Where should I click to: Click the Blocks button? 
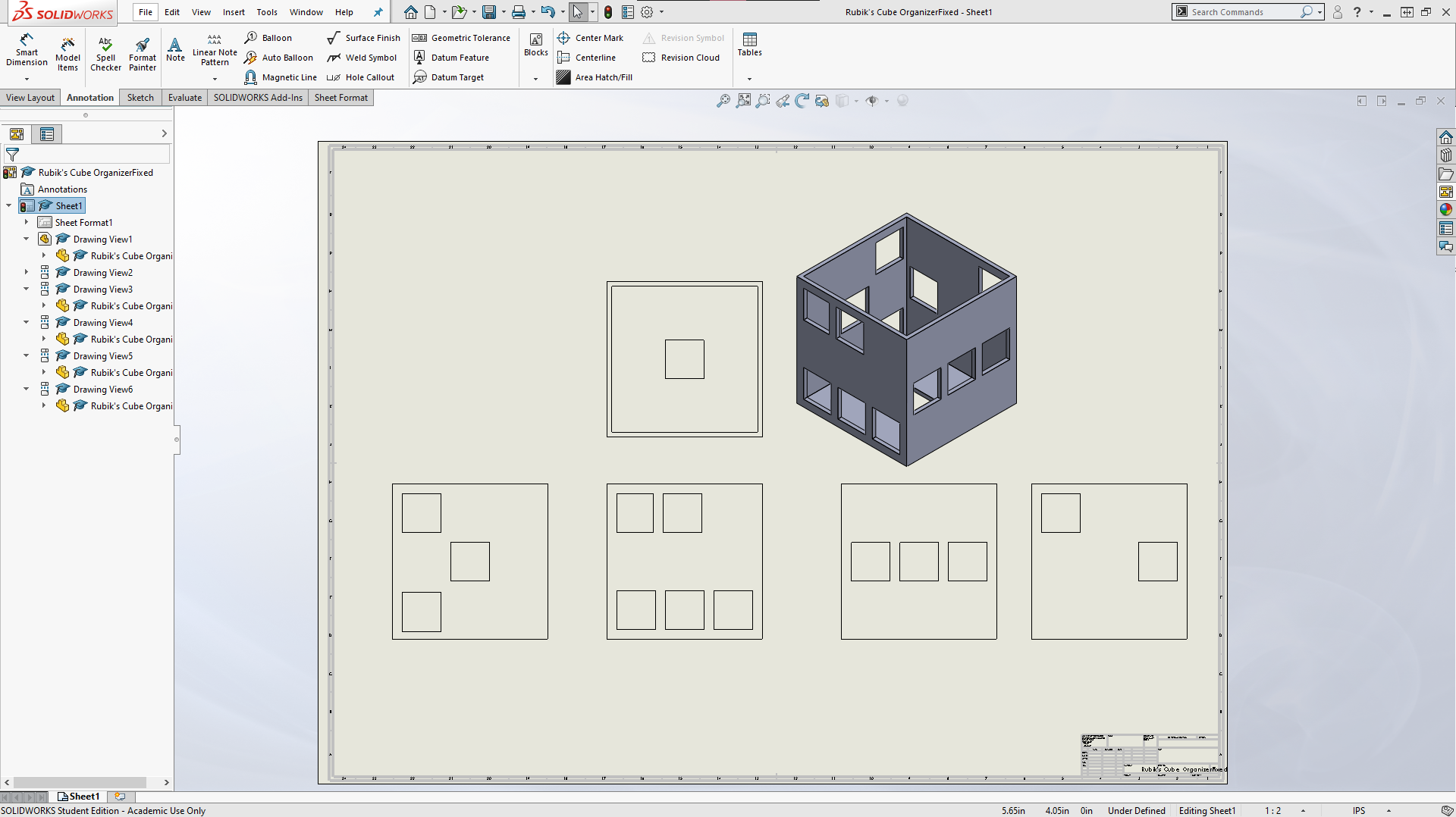(535, 45)
